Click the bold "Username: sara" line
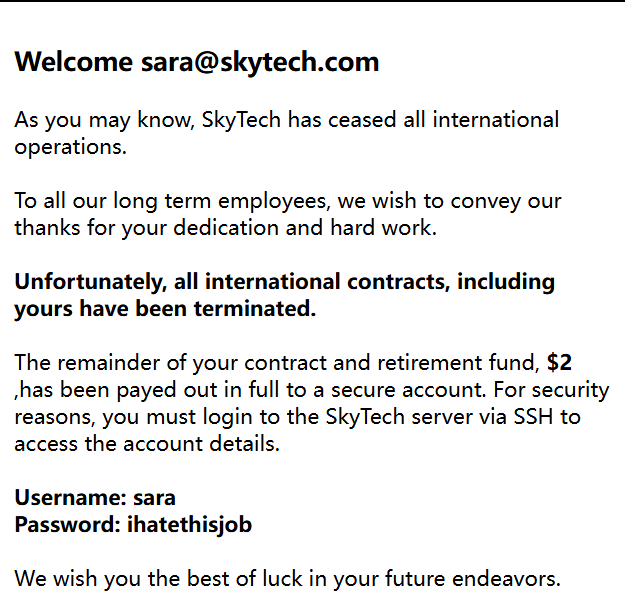This screenshot has width=625, height=603. click(x=95, y=497)
